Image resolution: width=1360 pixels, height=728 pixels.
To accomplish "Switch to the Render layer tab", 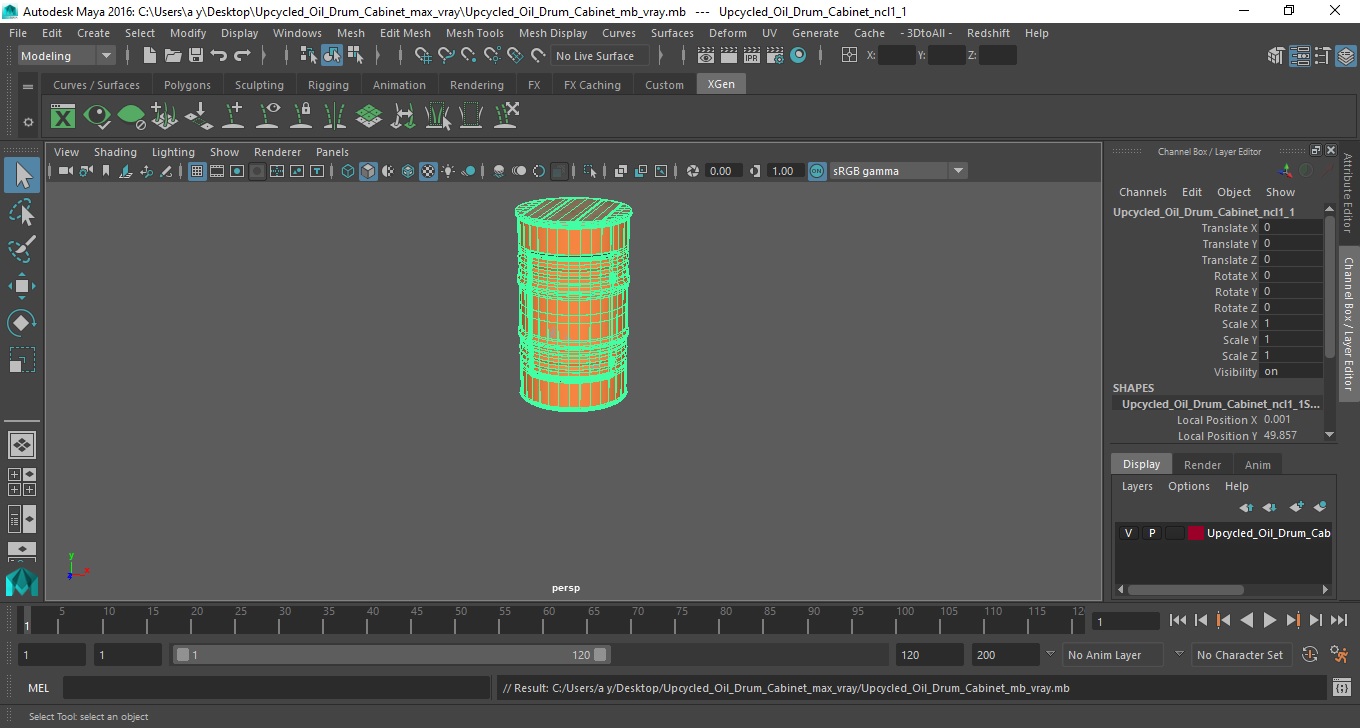I will click(x=1202, y=465).
